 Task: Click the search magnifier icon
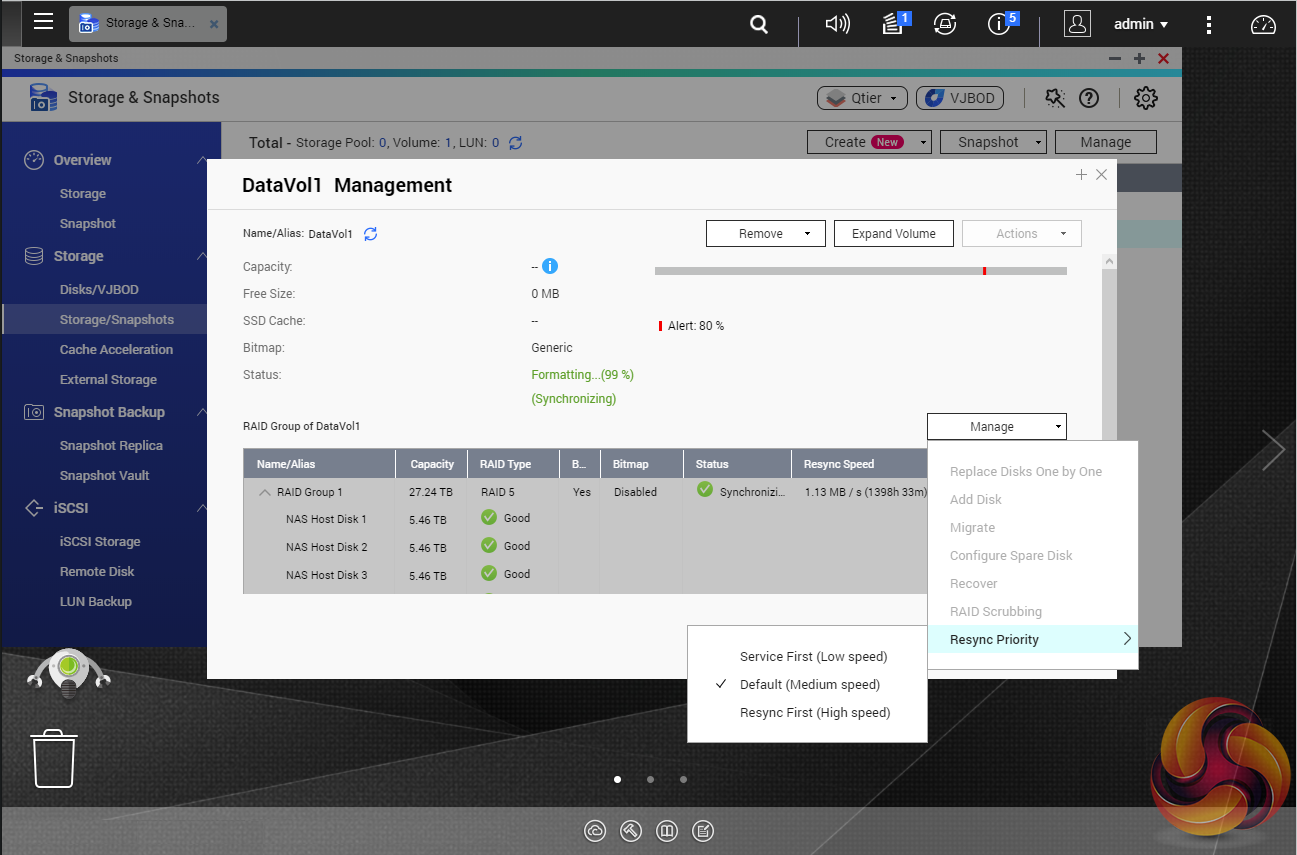(760, 24)
